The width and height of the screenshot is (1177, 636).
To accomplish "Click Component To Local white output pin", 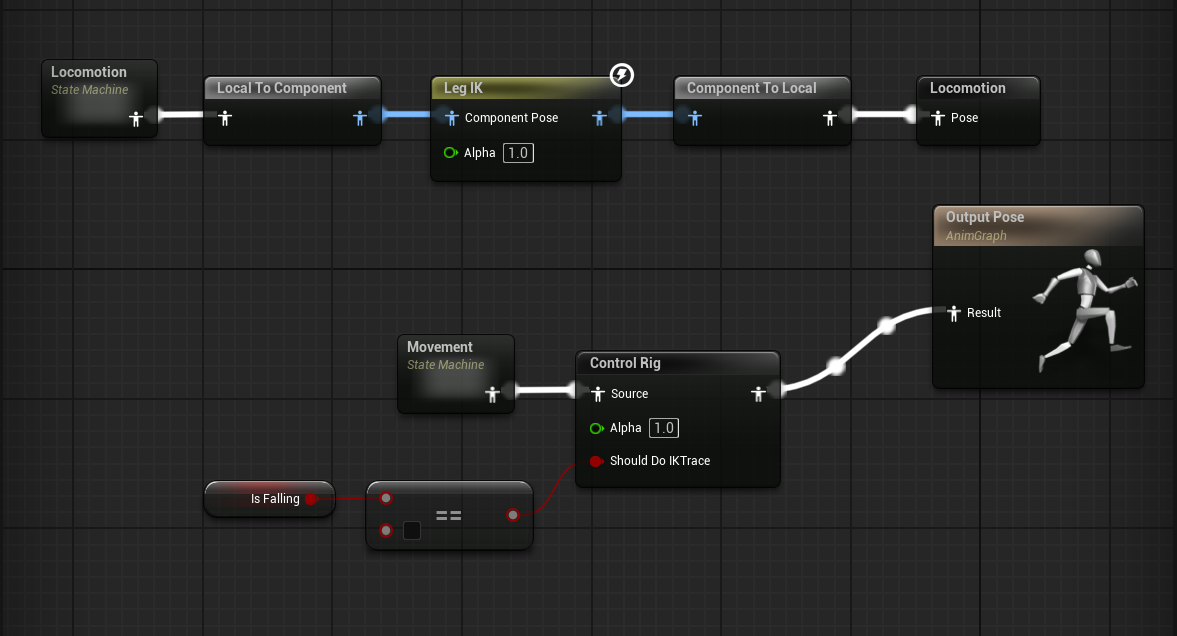I will [829, 118].
